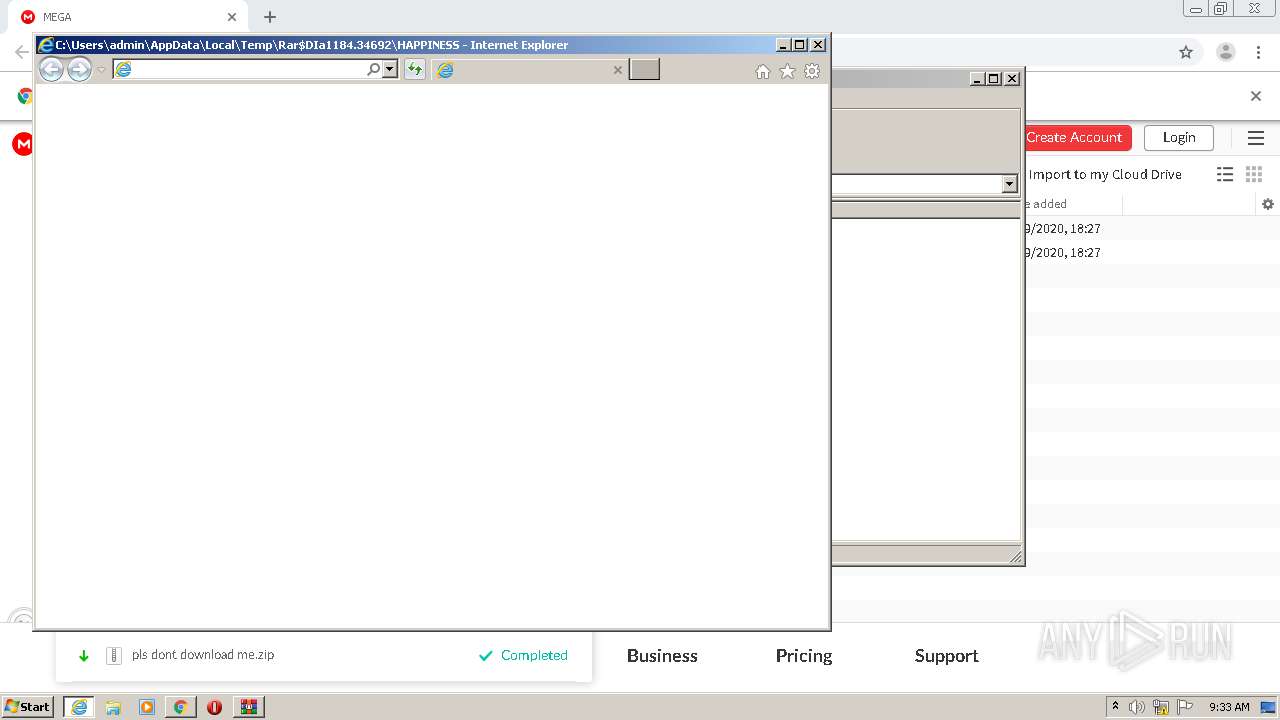Open the WinRAR icon on taskbar
Image resolution: width=1280 pixels, height=720 pixels.
coord(249,707)
